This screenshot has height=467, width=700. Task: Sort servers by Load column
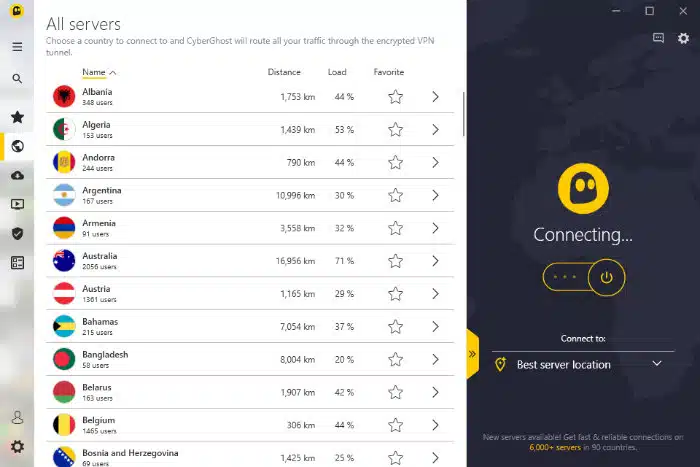click(x=337, y=72)
